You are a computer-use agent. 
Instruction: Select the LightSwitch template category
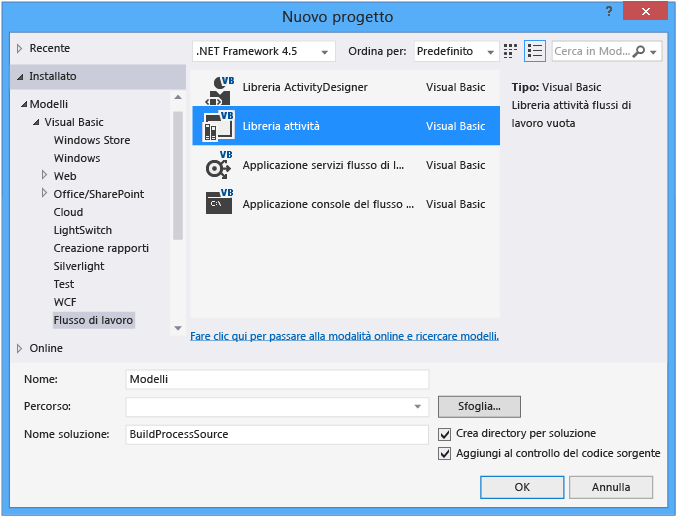[x=82, y=230]
